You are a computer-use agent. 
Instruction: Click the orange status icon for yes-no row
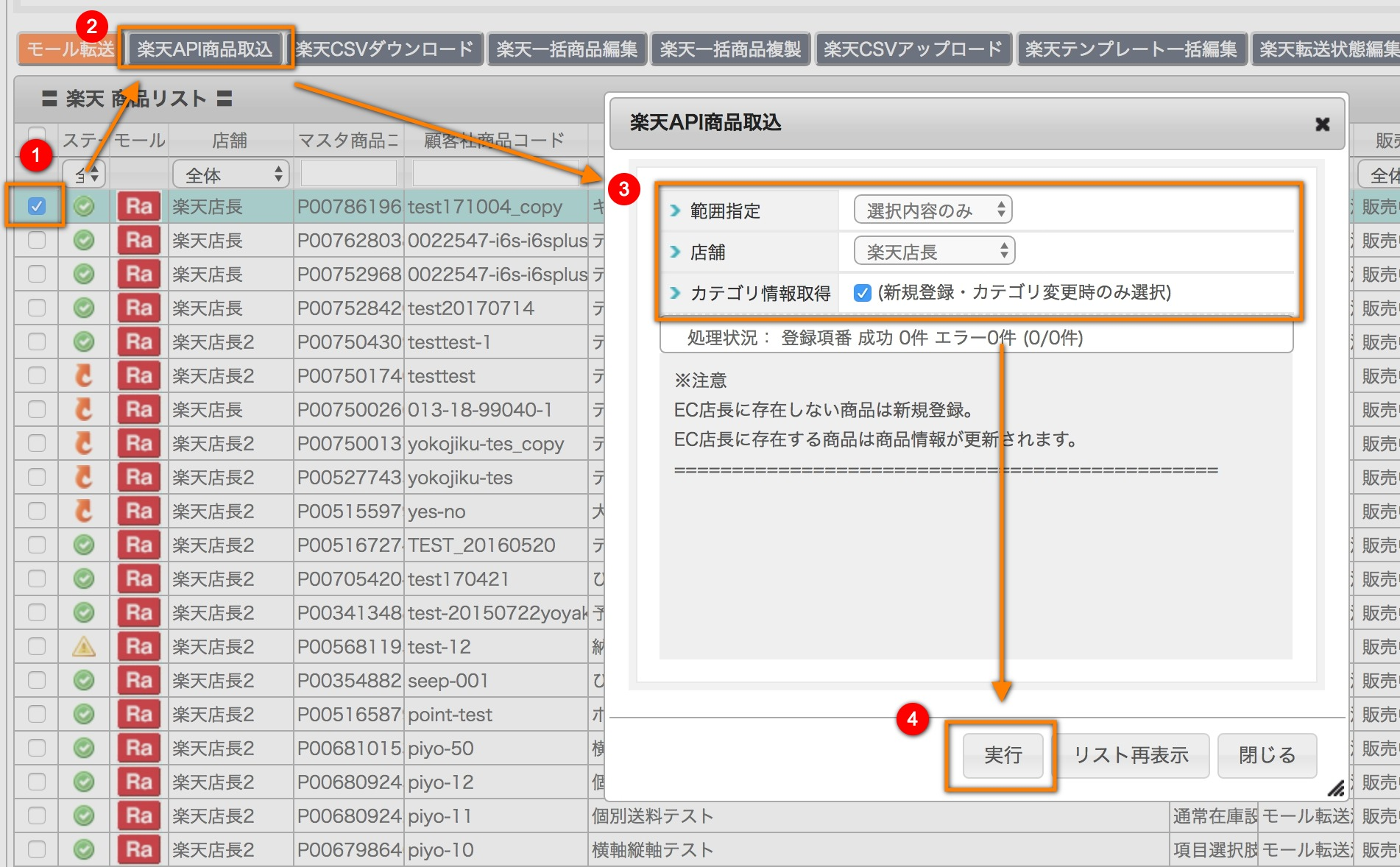[84, 512]
